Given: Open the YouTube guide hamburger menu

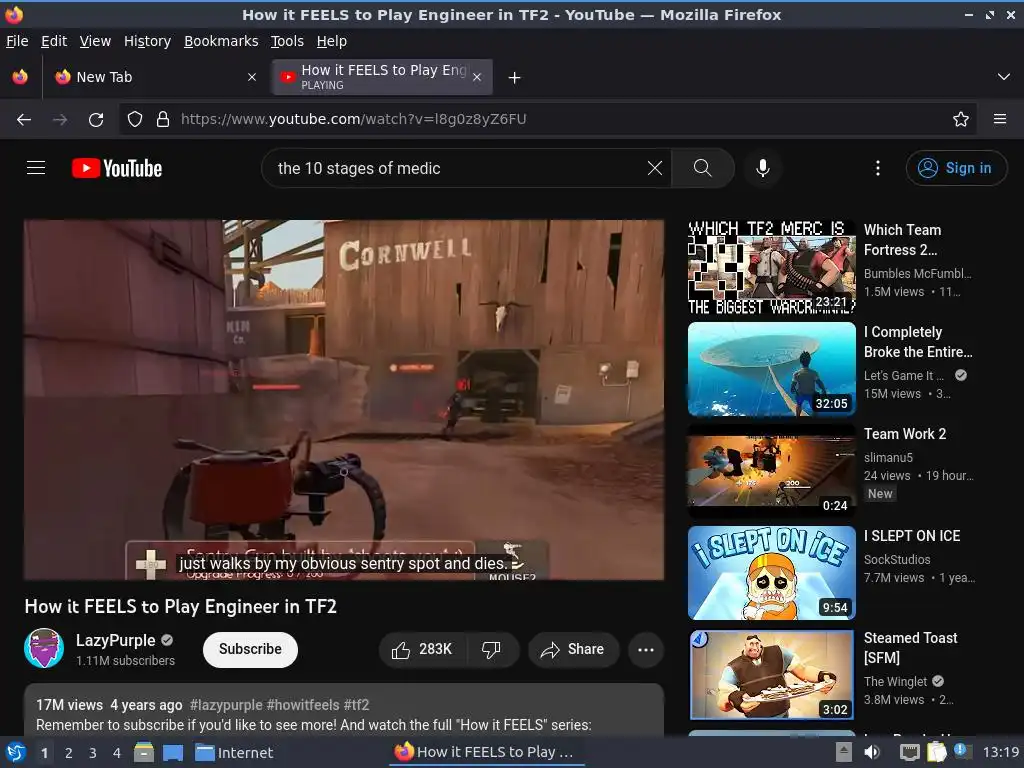Looking at the screenshot, I should pos(36,168).
